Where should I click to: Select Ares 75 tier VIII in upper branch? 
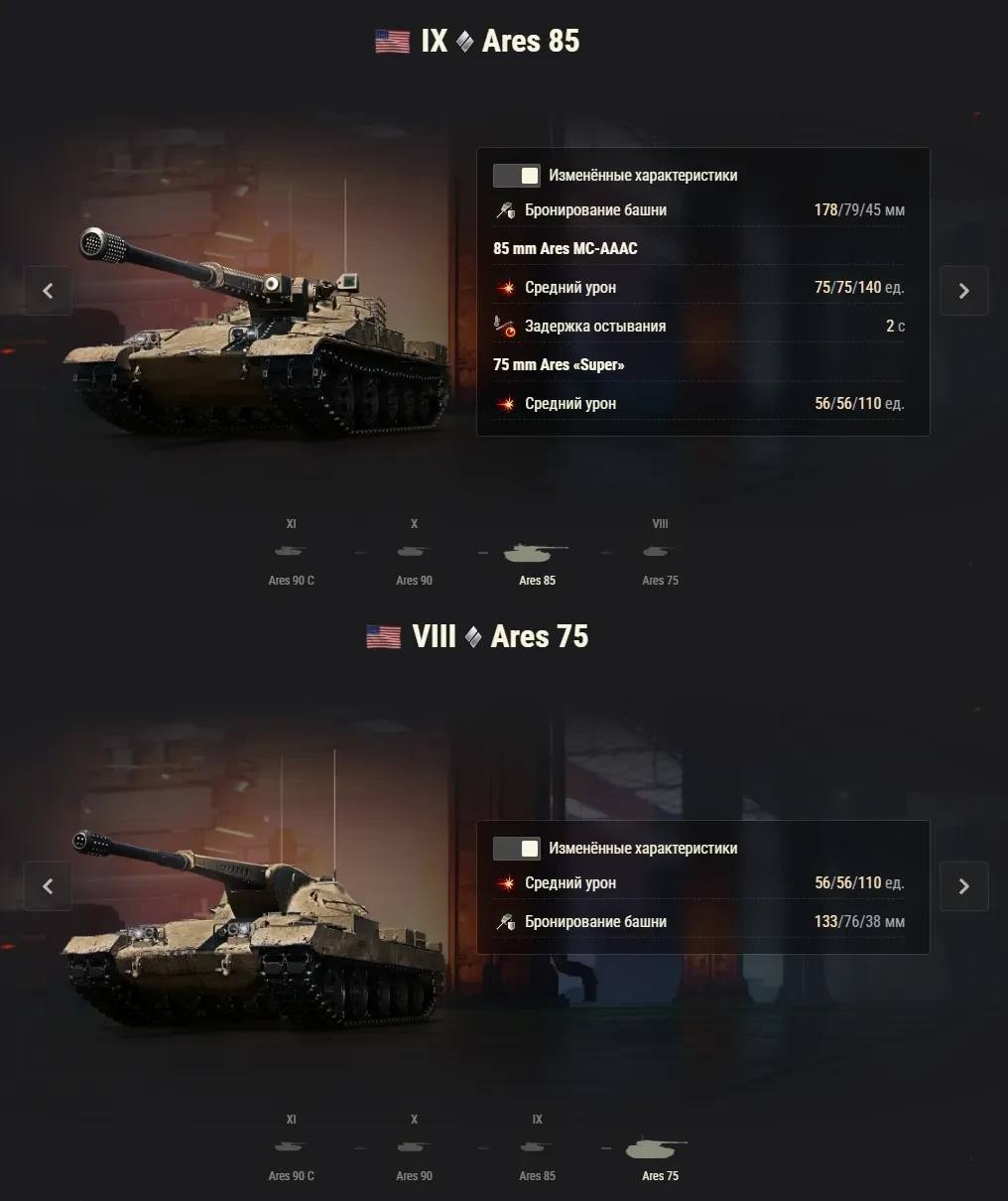[x=660, y=553]
